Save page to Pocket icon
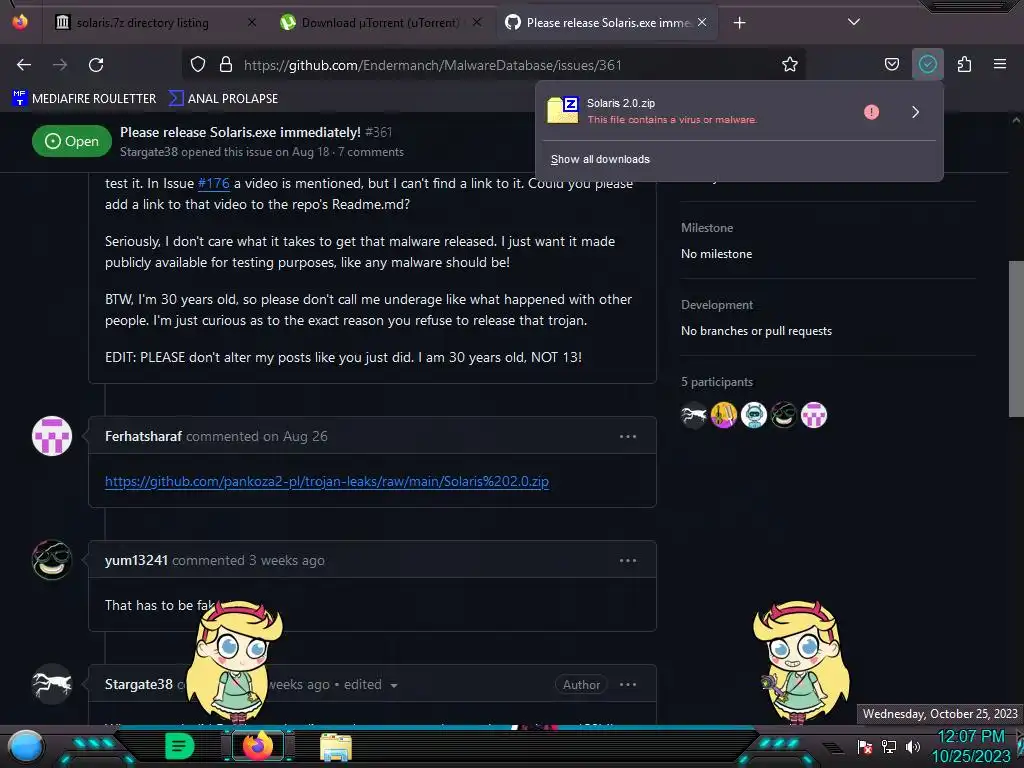The width and height of the screenshot is (1024, 768). tap(891, 64)
